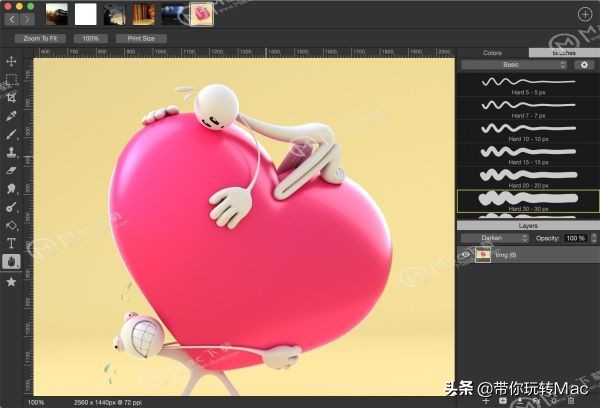
Task: Add a new layer group
Action: (503, 401)
